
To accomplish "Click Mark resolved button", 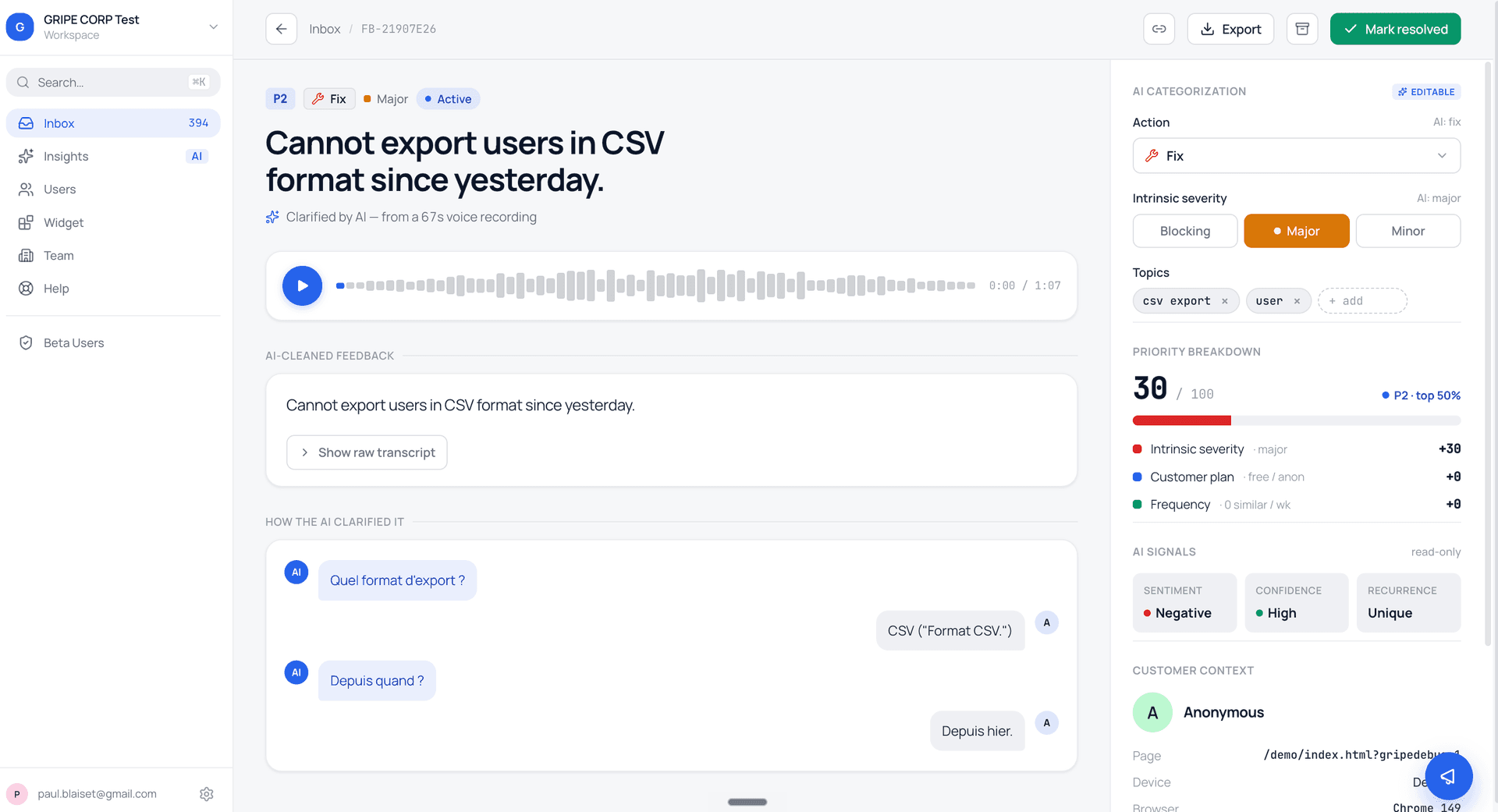I will [1395, 29].
